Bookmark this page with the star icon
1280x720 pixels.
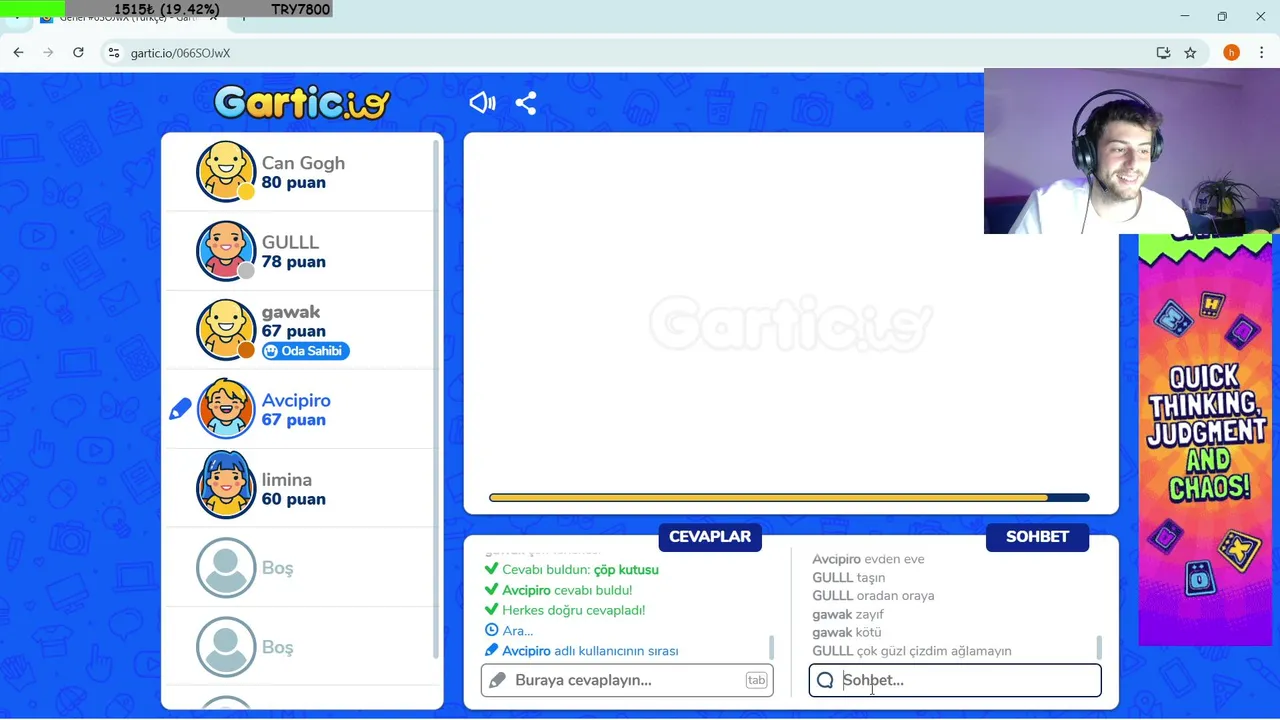(x=1190, y=53)
